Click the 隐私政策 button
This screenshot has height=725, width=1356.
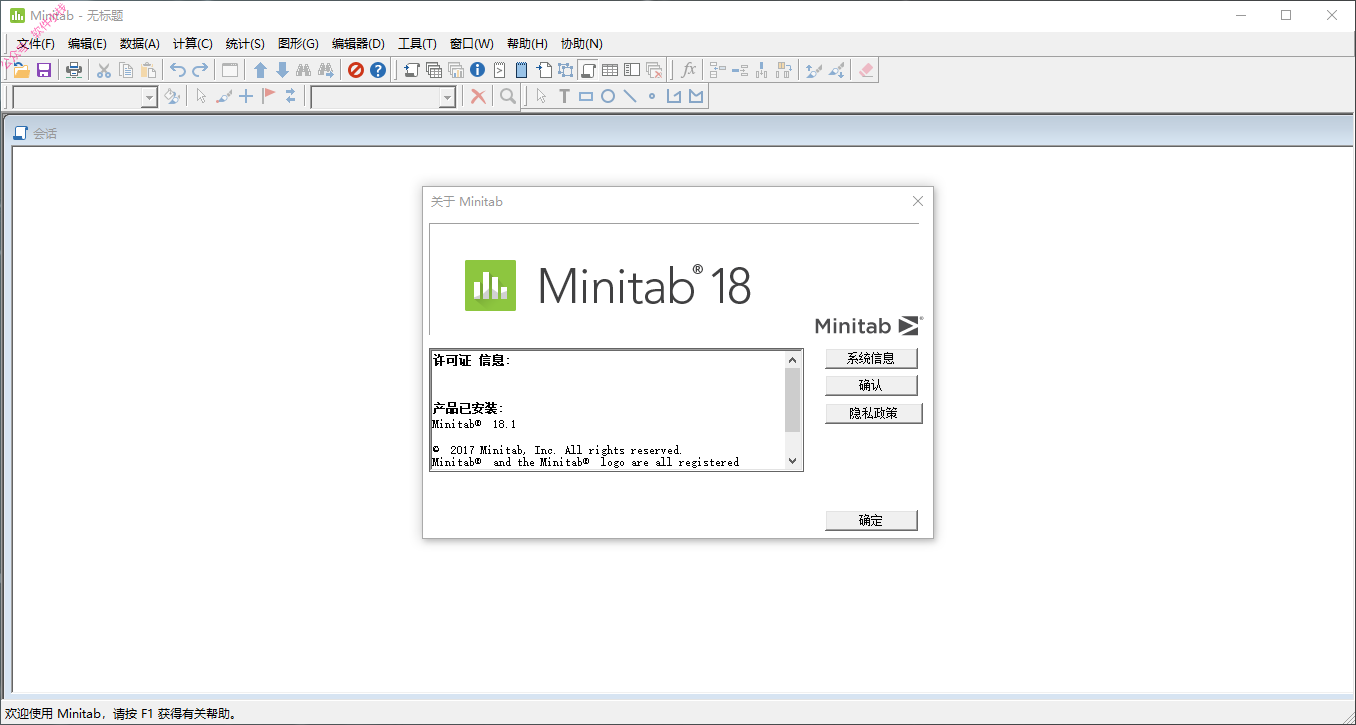(874, 413)
